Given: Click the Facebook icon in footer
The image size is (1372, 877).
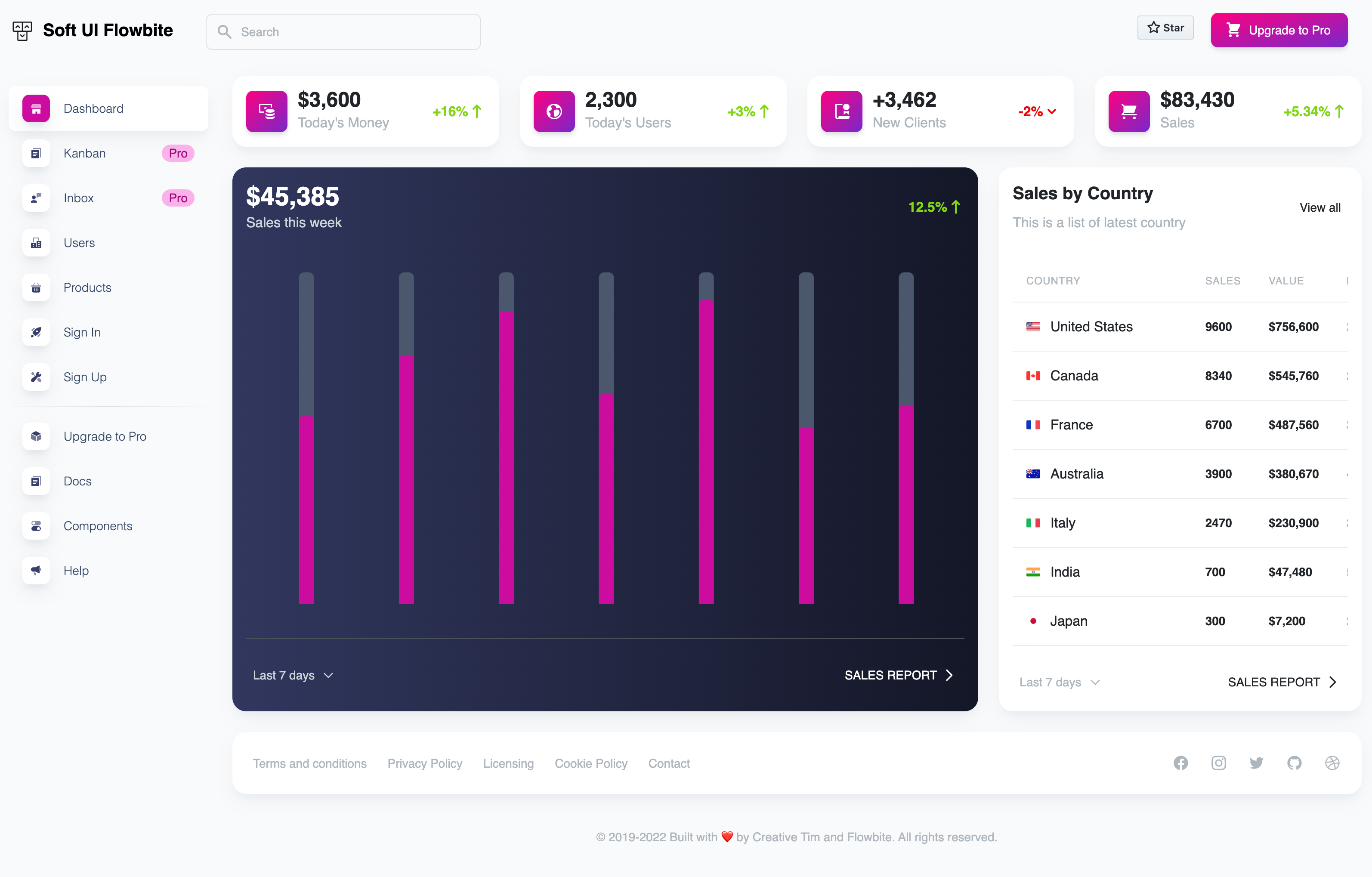Looking at the screenshot, I should [1180, 763].
